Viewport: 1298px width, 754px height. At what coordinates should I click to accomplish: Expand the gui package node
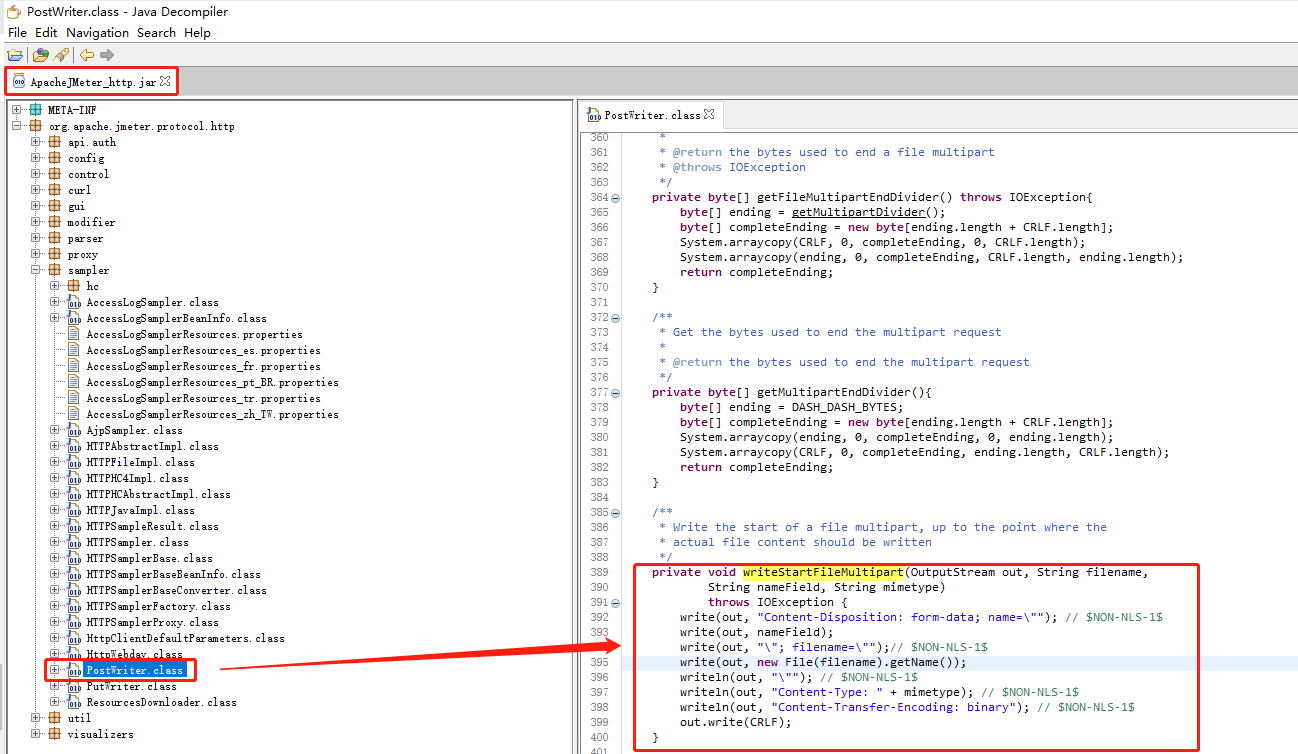click(x=36, y=206)
